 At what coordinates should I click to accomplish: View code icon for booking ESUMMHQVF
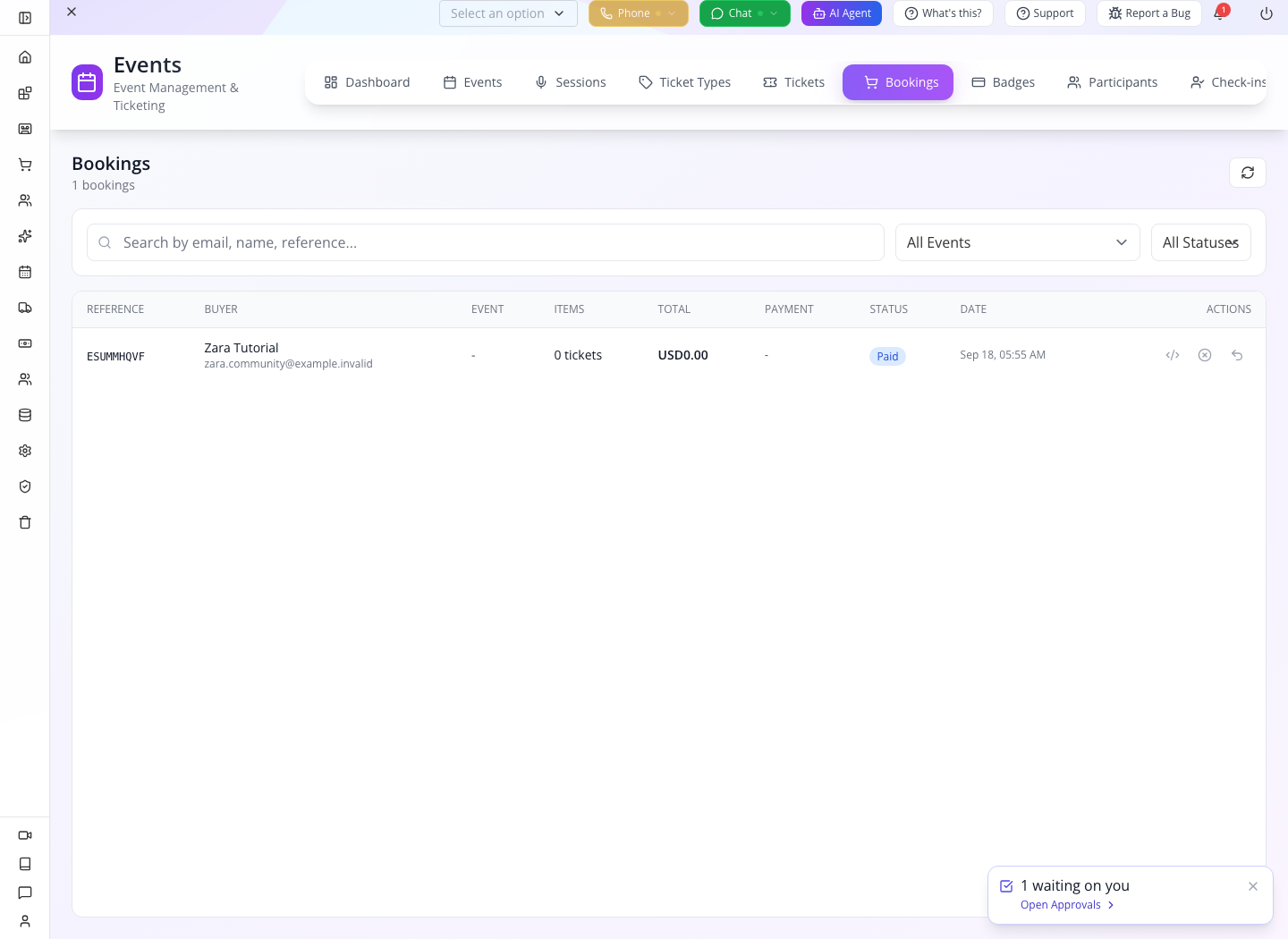pos(1173,355)
